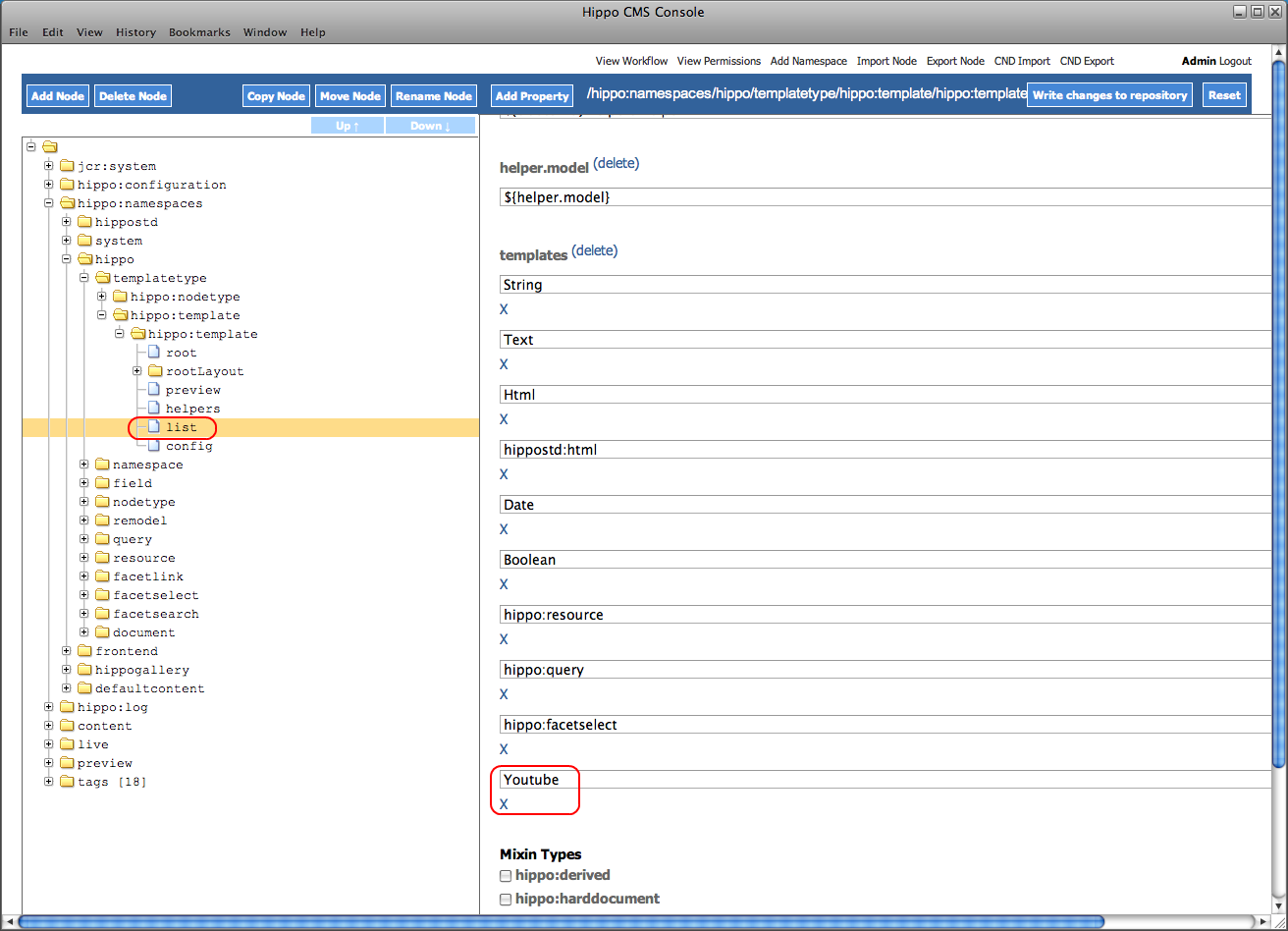
Task: Click the folder icon next to tags [18]
Action: 67,782
